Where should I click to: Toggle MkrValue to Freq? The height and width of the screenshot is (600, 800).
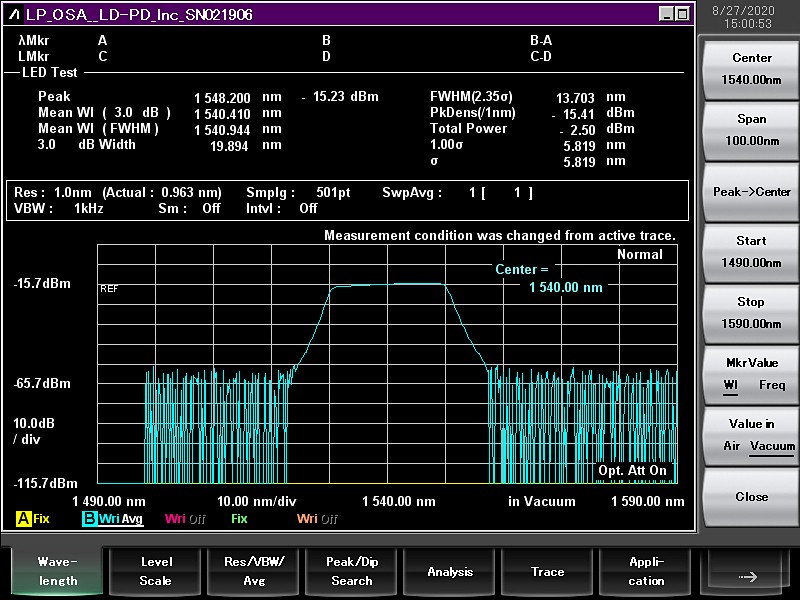(772, 385)
